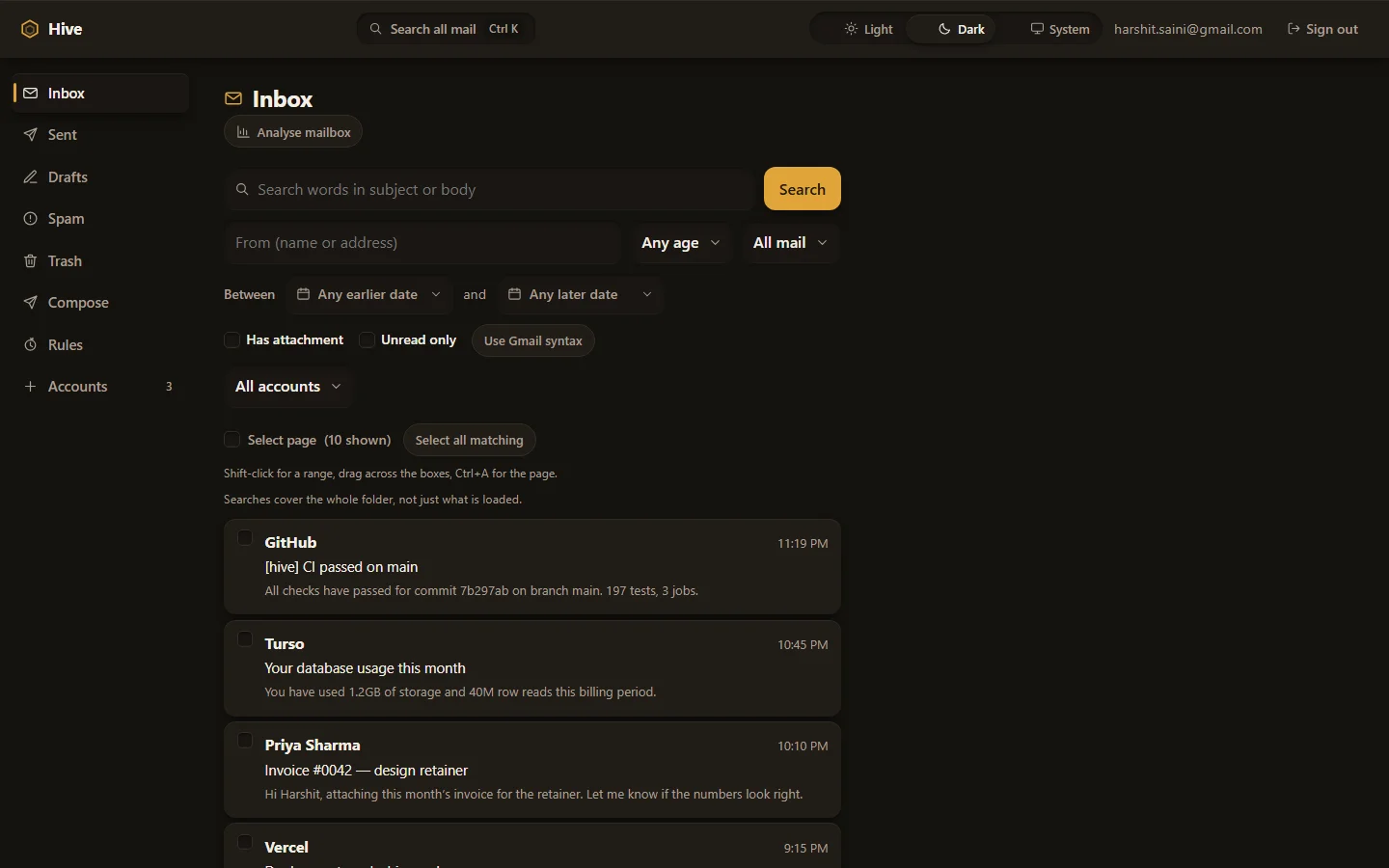The width and height of the screenshot is (1389, 868).
Task: Open the All mail dropdown
Action: (x=790, y=243)
